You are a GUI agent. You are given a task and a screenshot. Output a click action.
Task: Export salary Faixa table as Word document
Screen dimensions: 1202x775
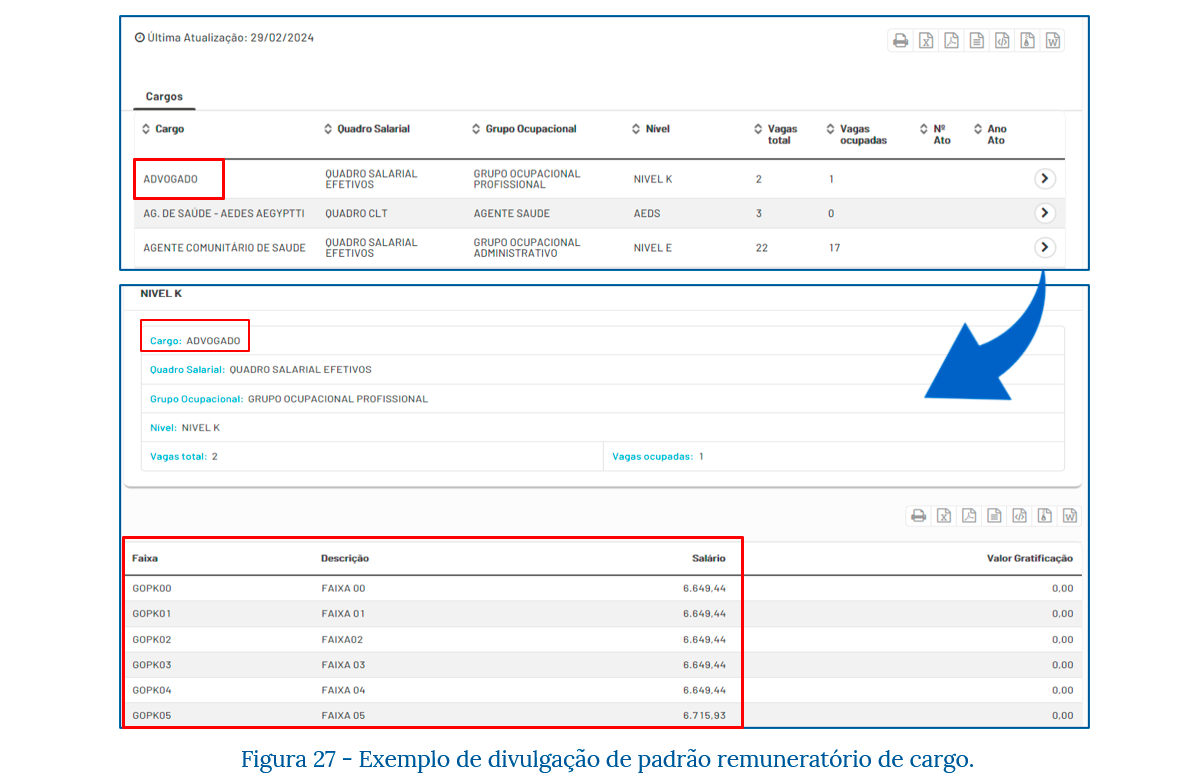(x=1069, y=516)
